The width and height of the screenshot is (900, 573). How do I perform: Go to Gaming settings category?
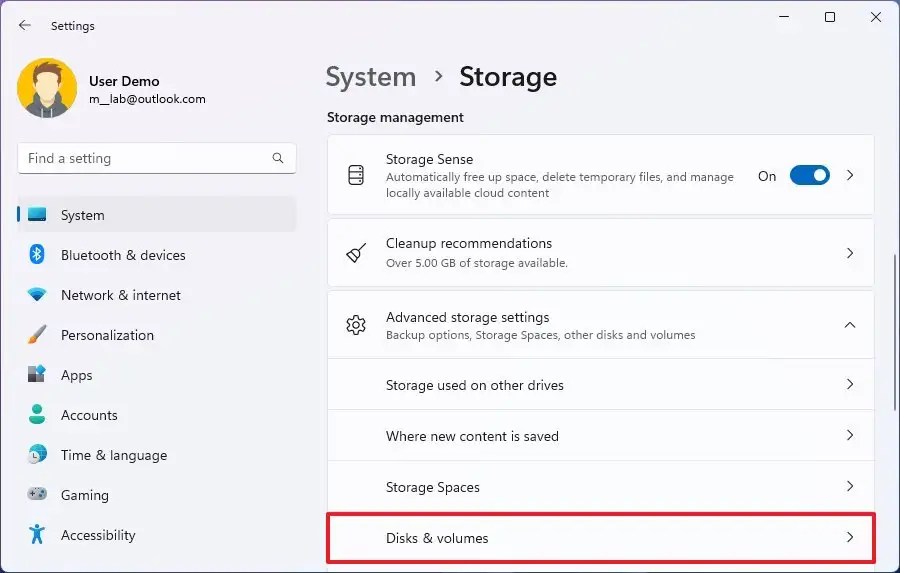tap(84, 495)
